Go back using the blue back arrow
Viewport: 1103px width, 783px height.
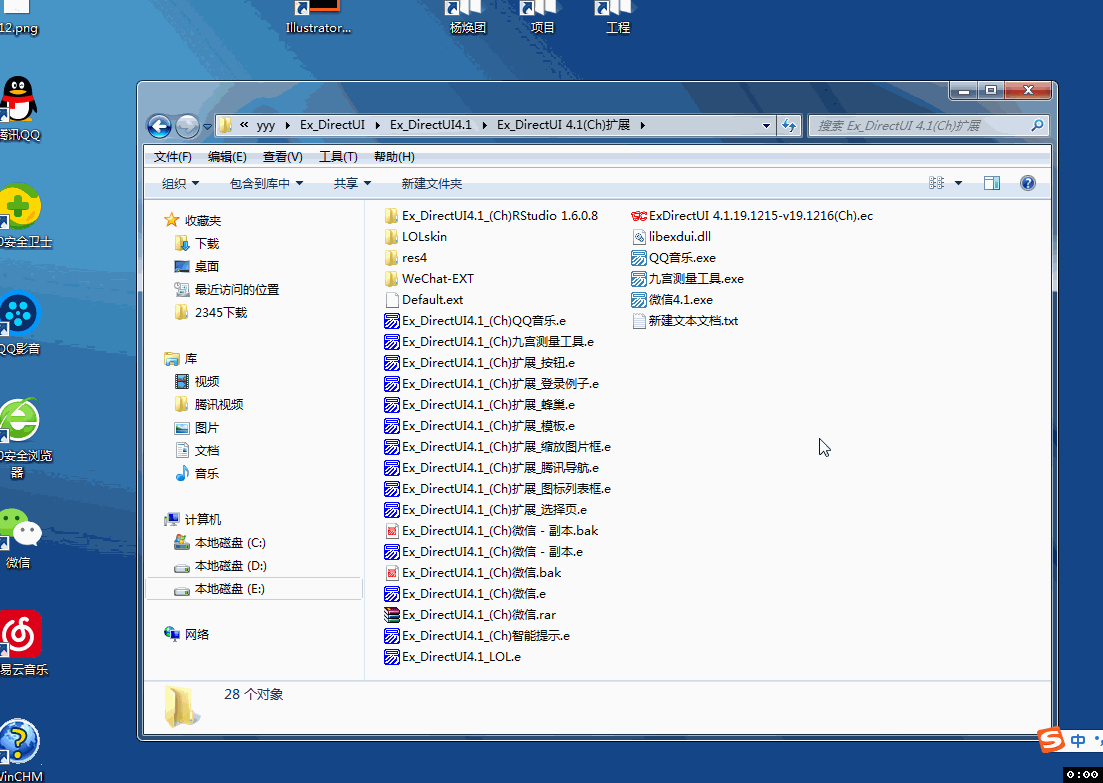click(160, 126)
